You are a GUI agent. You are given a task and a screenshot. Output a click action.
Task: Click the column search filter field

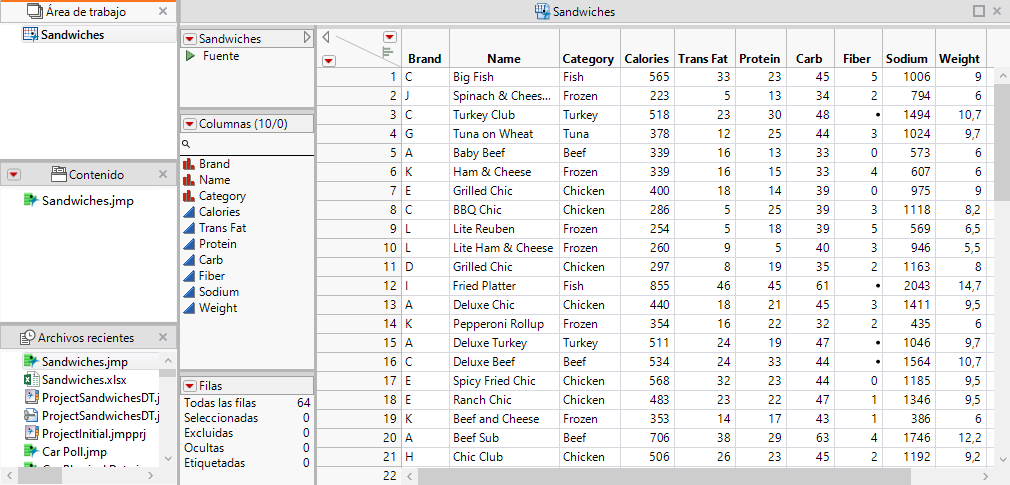tap(247, 144)
